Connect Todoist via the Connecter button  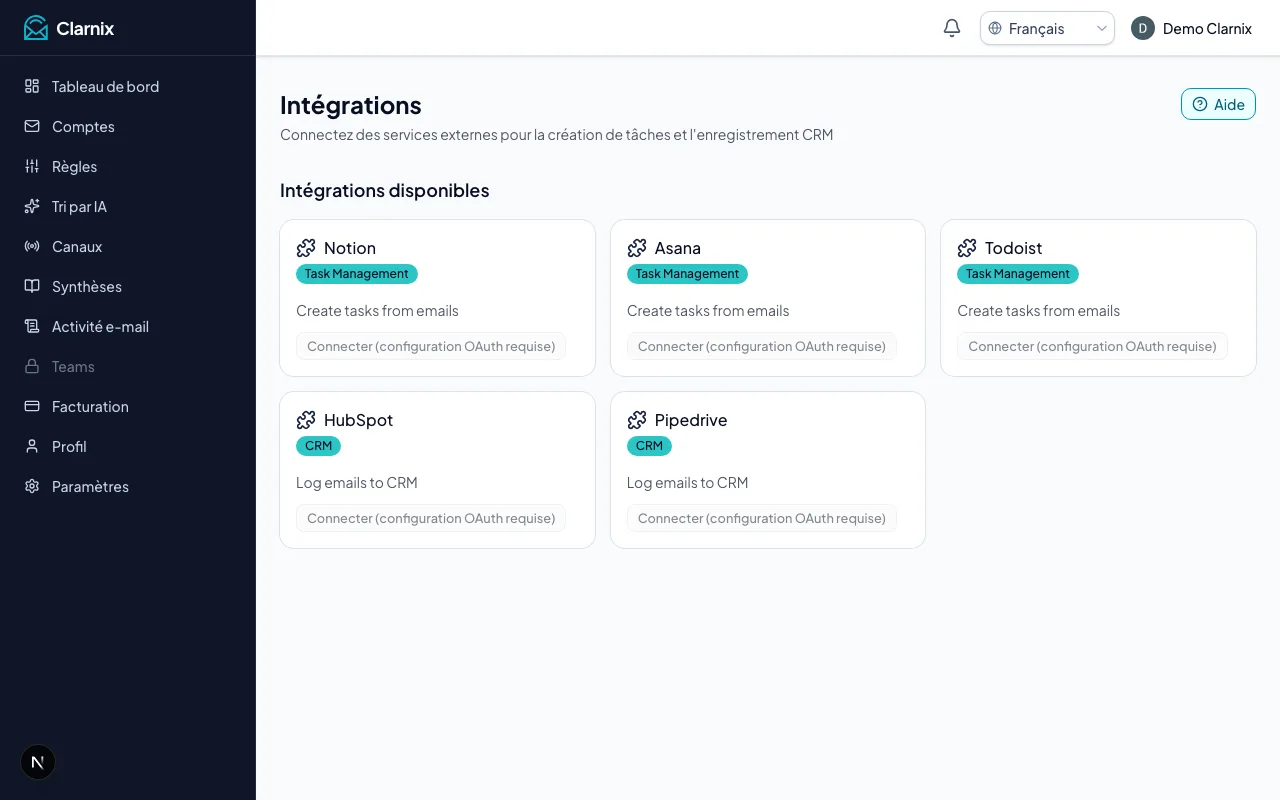pos(1092,346)
